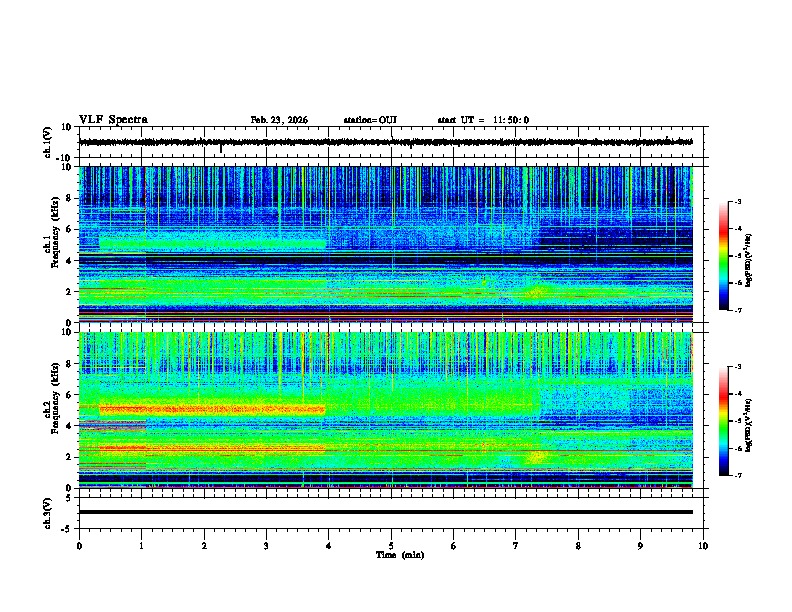
Task: Click time axis tick label "1"
Action: [x=141, y=546]
